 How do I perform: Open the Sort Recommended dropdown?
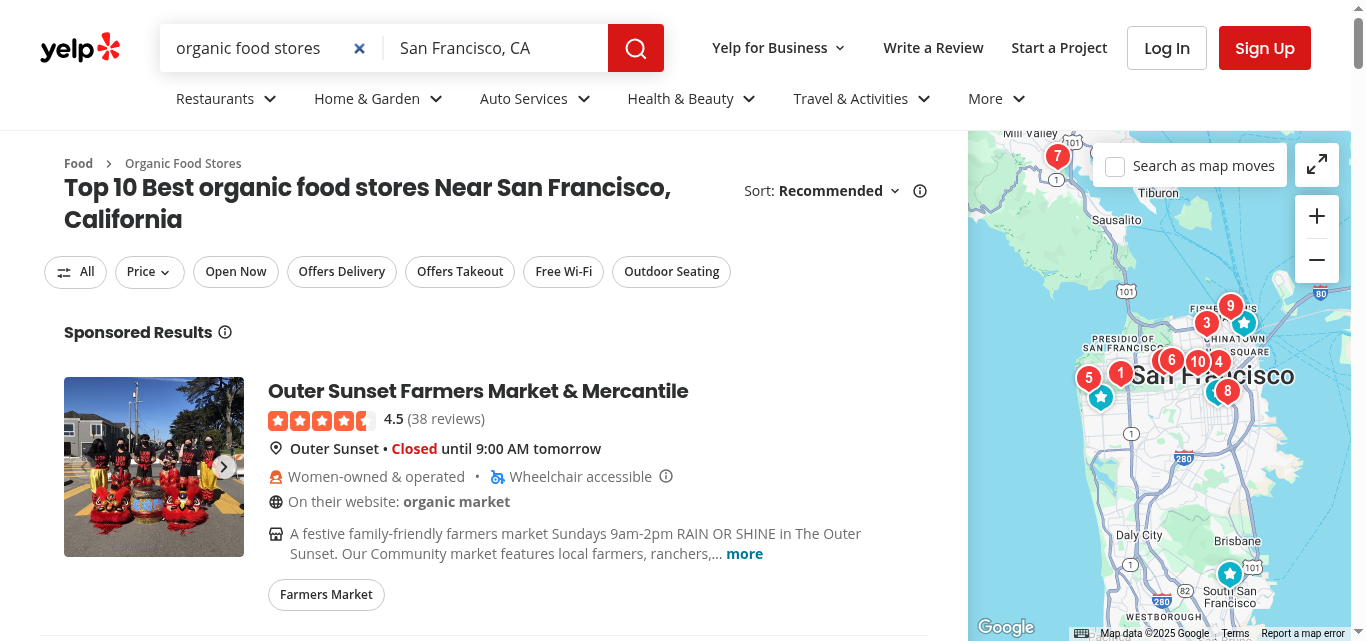(x=839, y=191)
